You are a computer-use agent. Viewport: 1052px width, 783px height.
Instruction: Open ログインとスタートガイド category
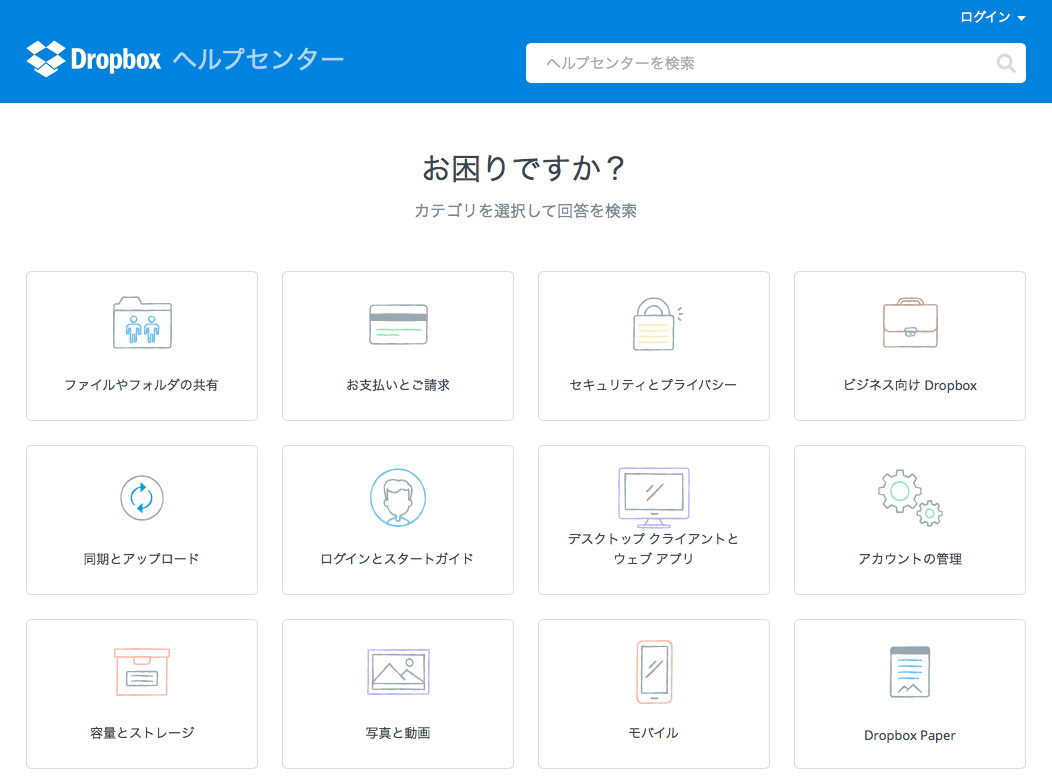[x=398, y=520]
